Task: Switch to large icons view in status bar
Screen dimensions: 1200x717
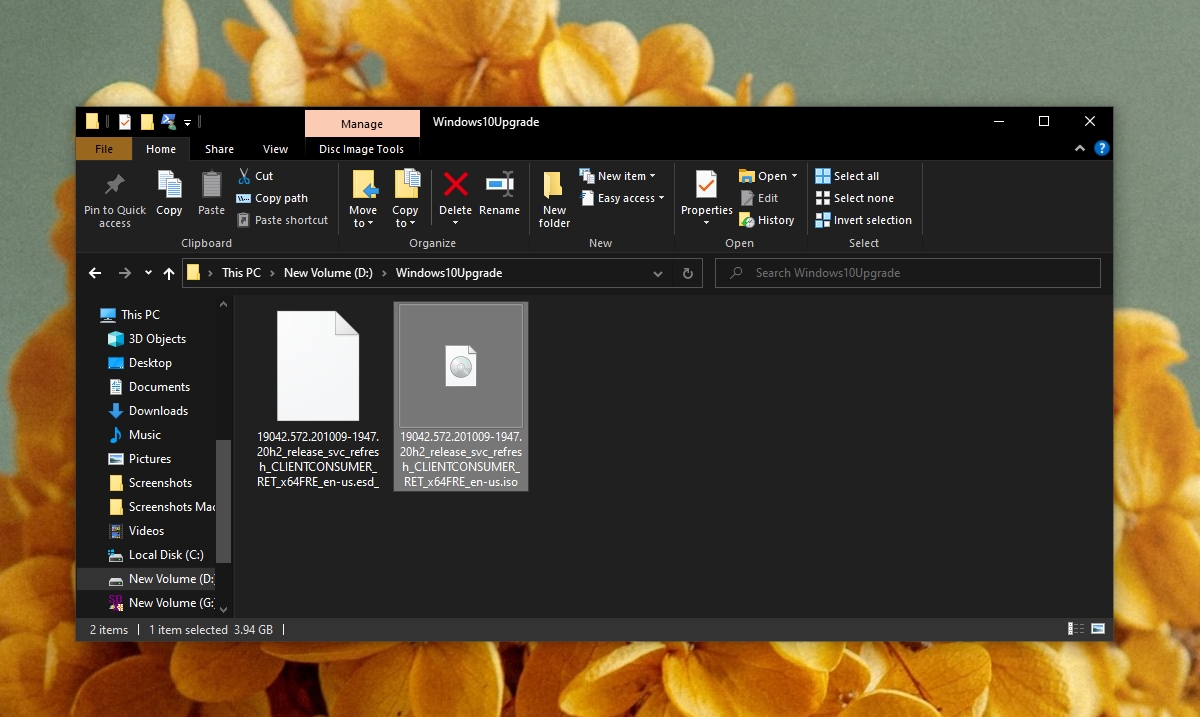Action: pyautogui.click(x=1098, y=629)
